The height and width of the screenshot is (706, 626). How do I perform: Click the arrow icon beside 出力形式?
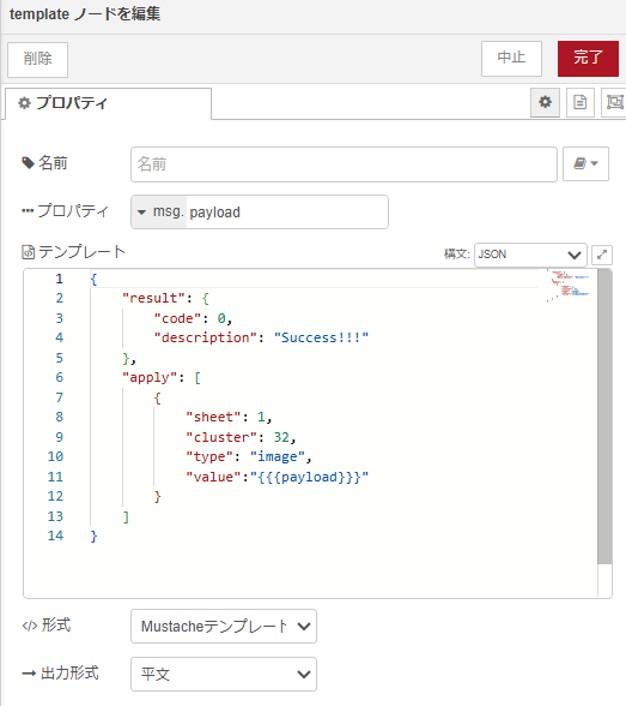(28, 674)
